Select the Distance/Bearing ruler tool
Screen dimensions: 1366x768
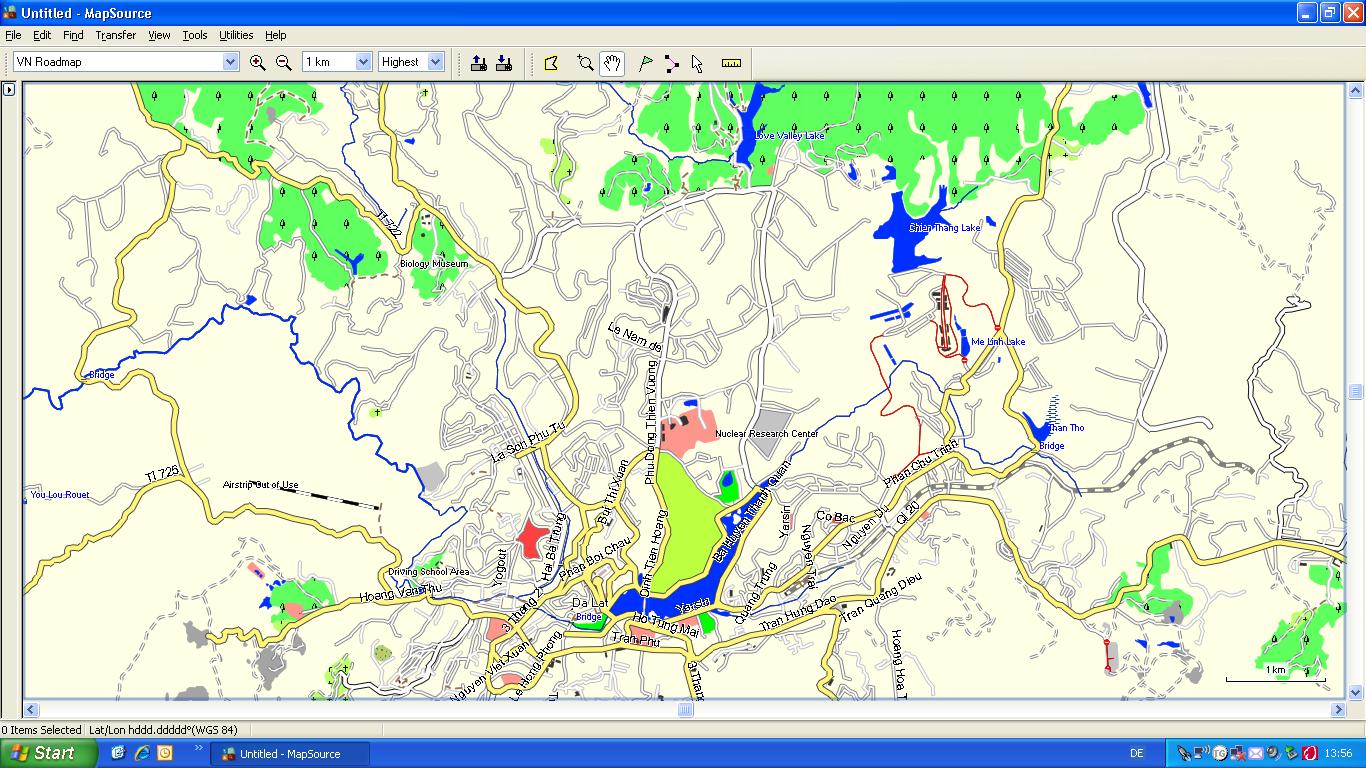pos(732,62)
